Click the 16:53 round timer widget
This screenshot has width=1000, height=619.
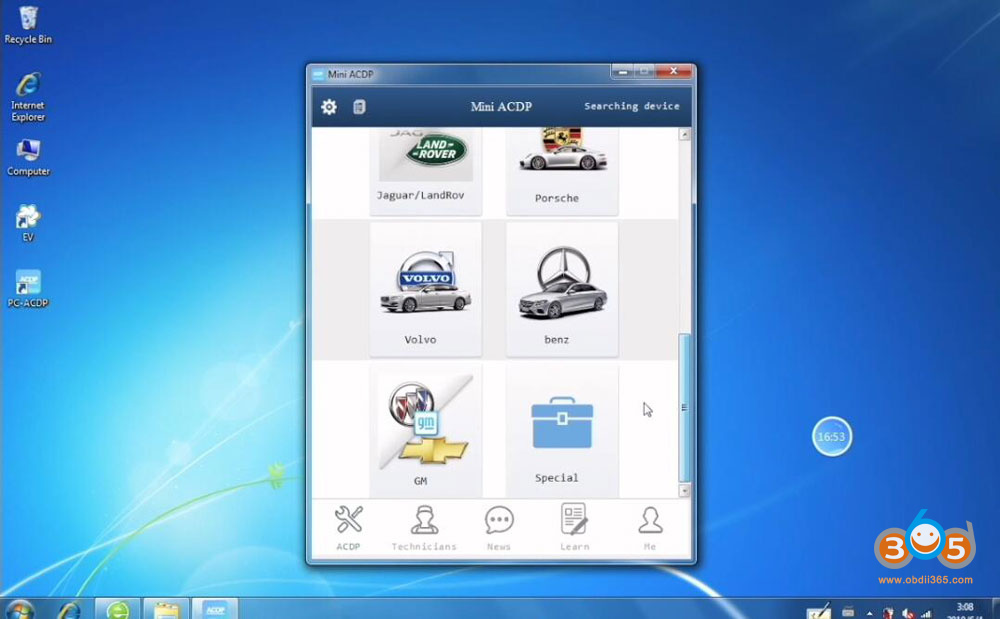831,437
